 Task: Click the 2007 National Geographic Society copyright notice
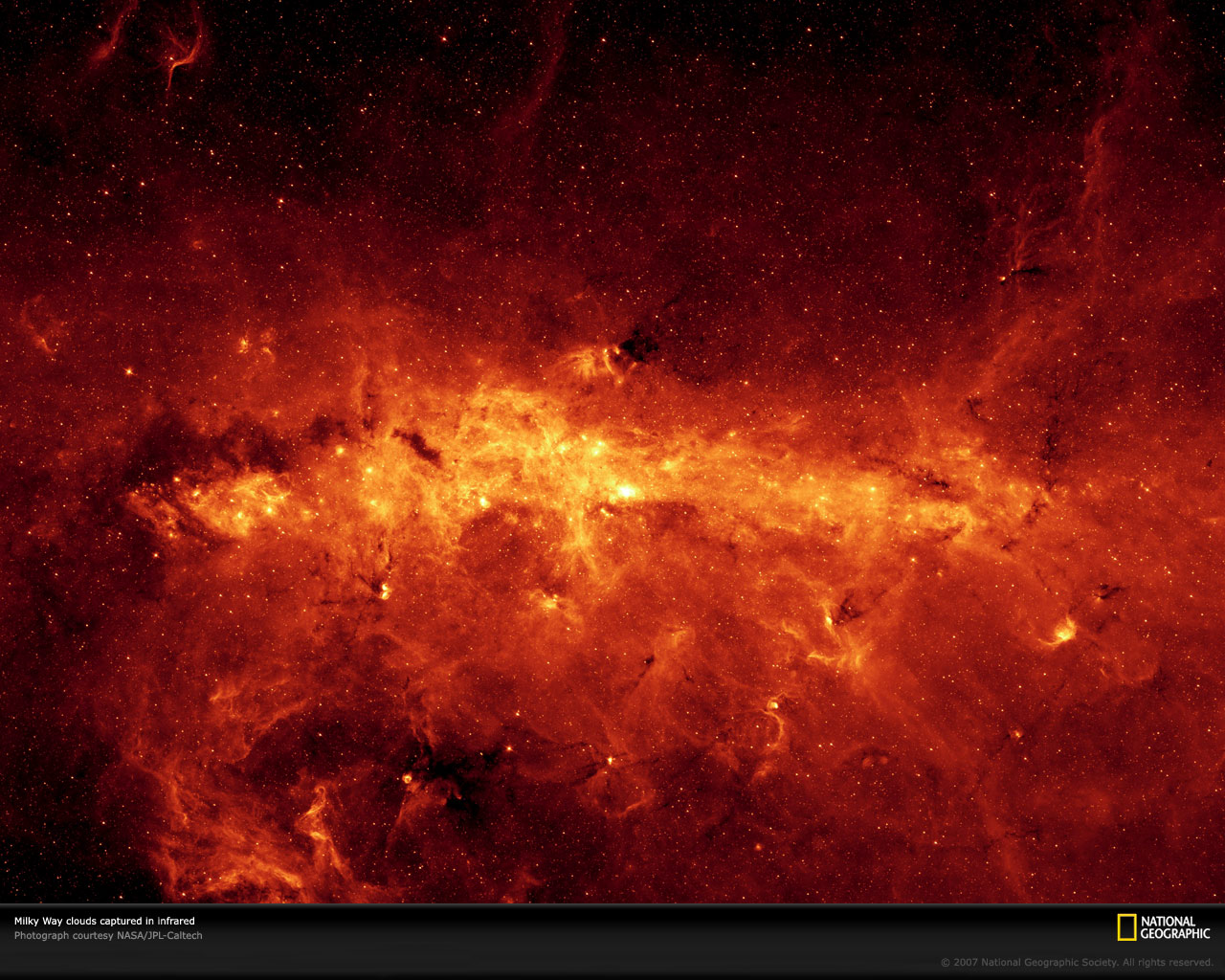coord(1076,963)
